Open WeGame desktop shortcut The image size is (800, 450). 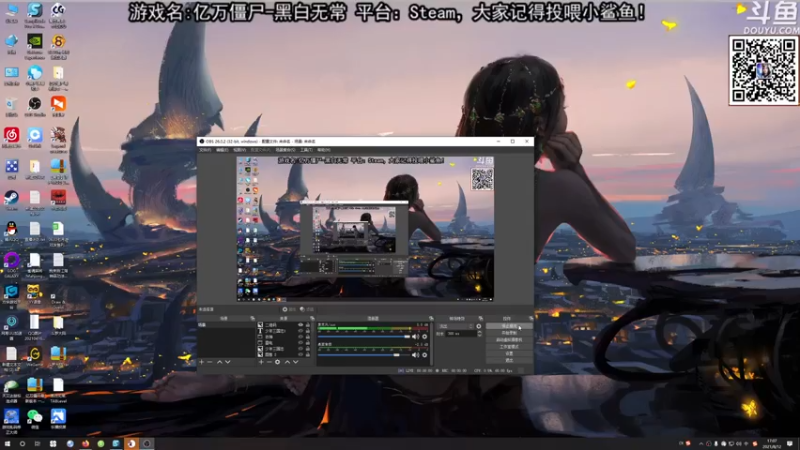click(x=35, y=356)
